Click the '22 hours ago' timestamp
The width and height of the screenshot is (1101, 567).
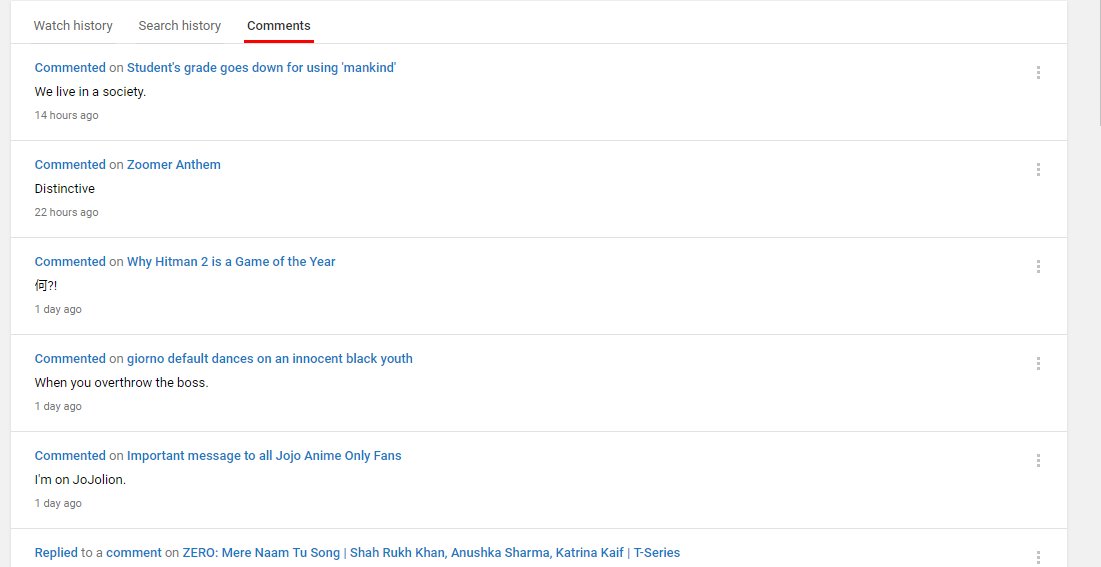click(67, 212)
